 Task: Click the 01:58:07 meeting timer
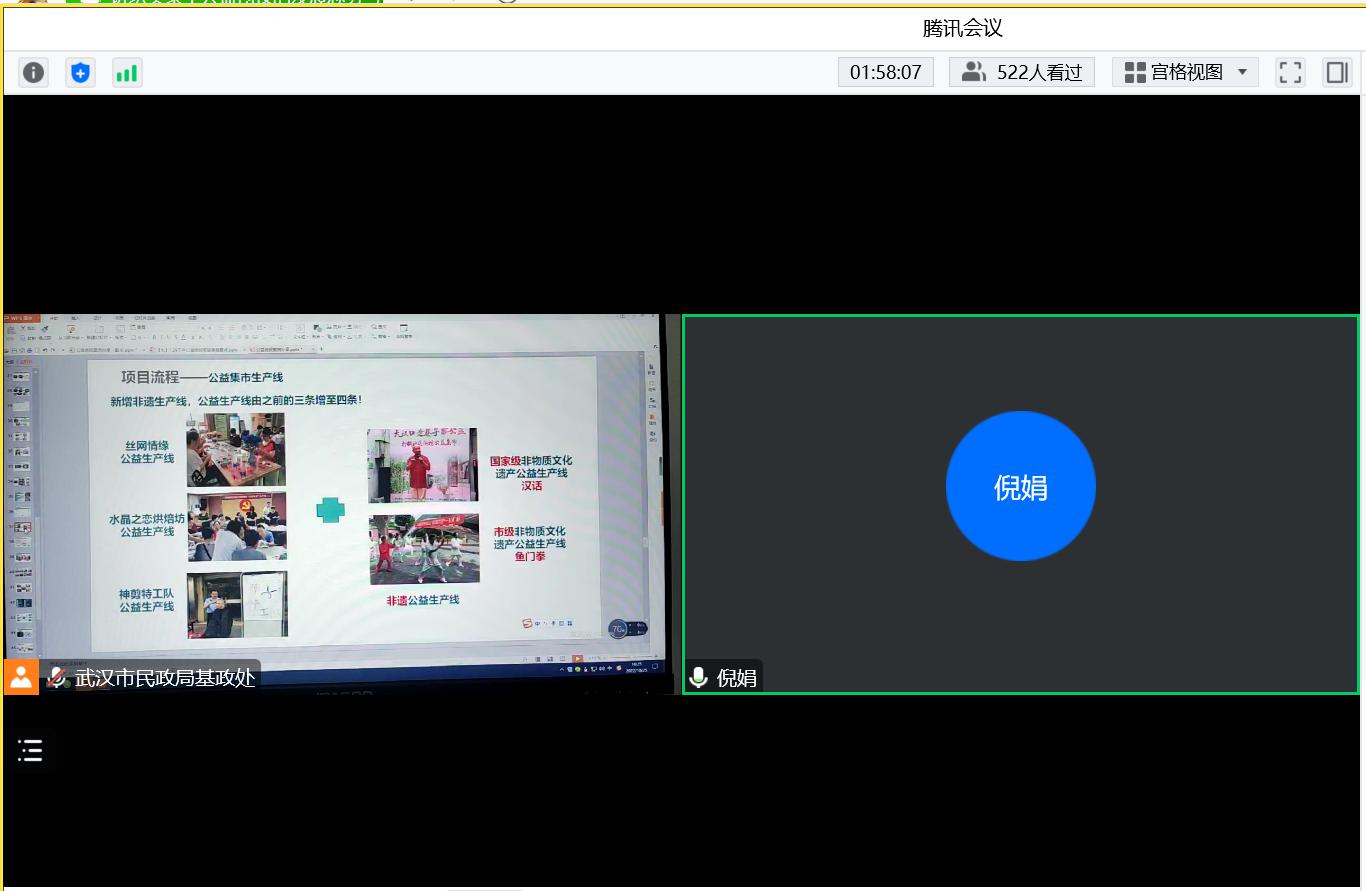click(885, 71)
